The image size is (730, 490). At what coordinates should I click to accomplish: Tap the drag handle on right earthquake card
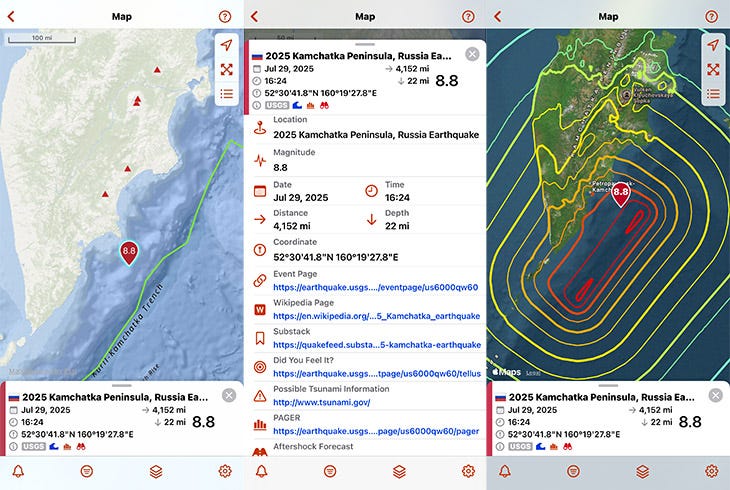coord(608,386)
